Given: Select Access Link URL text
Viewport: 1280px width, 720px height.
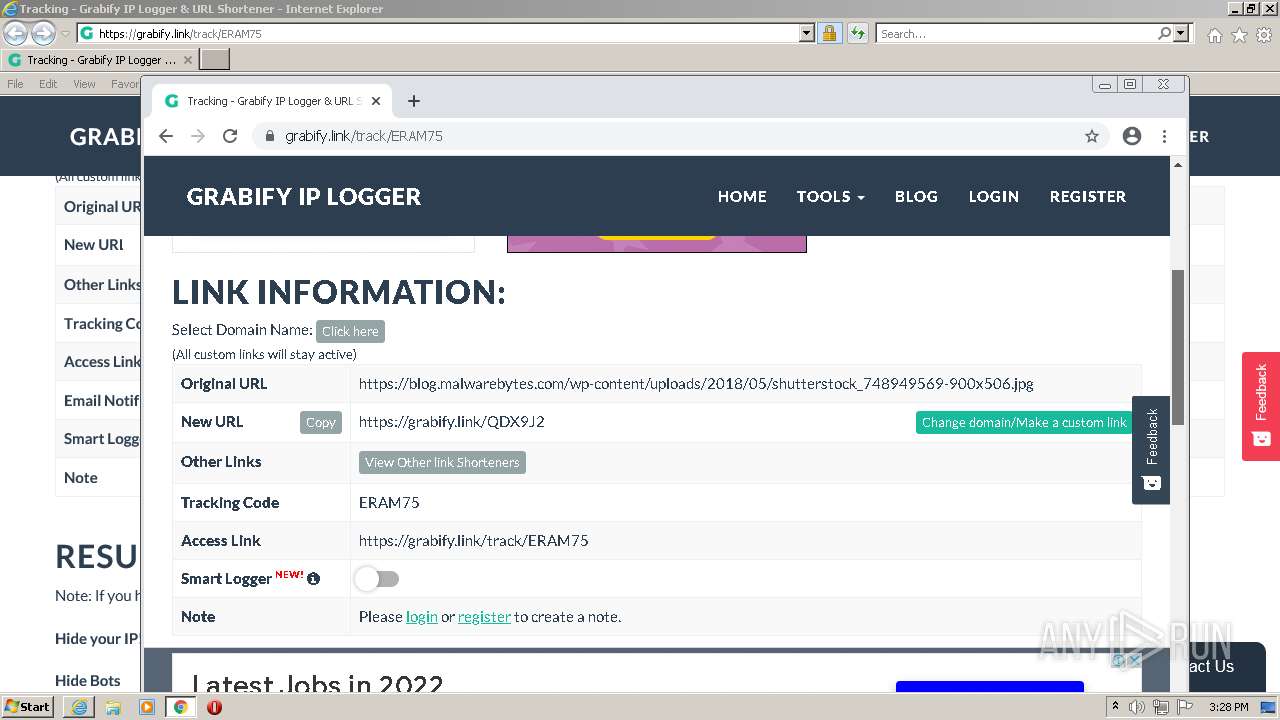Looking at the screenshot, I should pos(474,541).
